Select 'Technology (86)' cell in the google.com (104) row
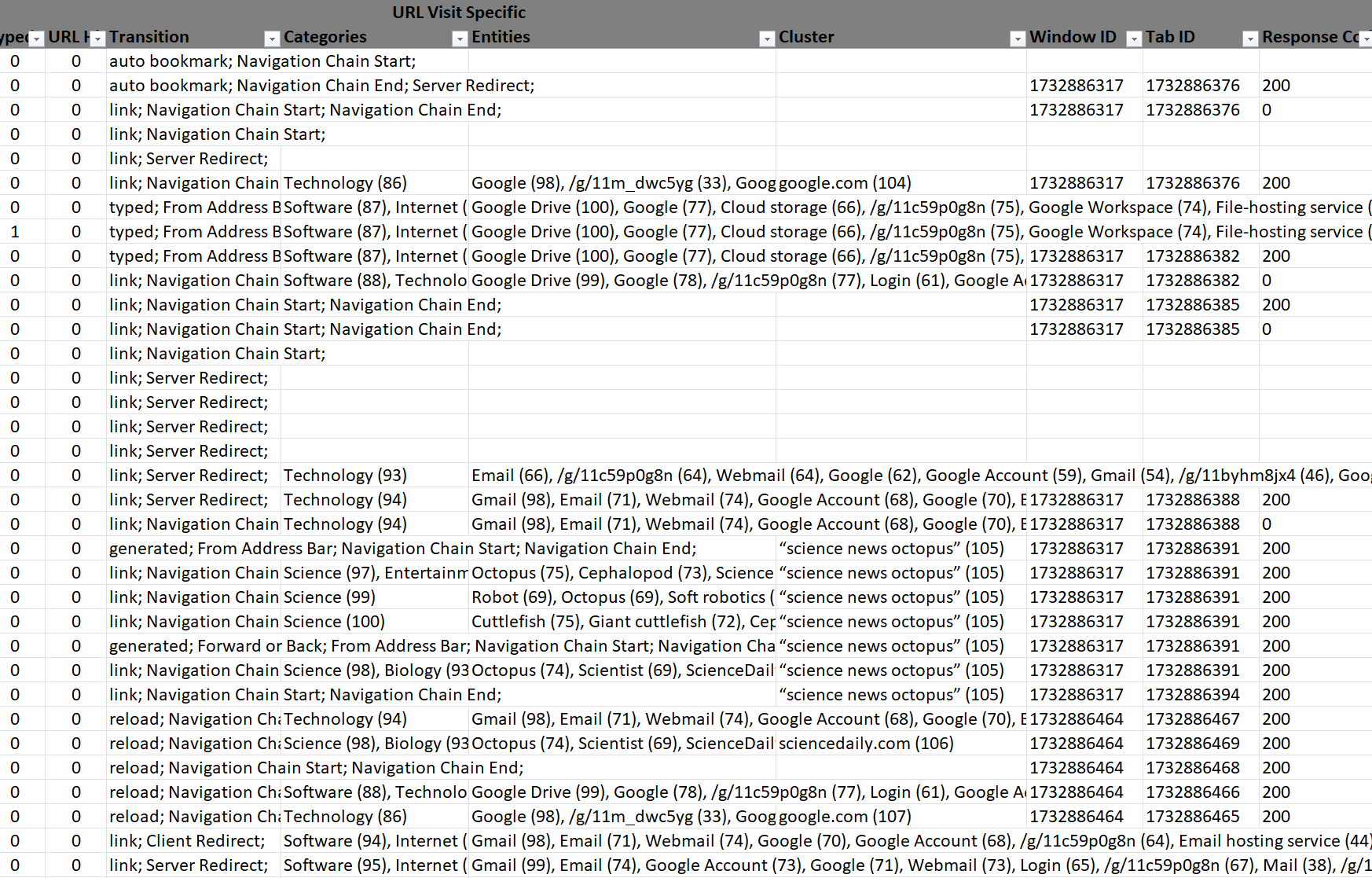 [375, 183]
